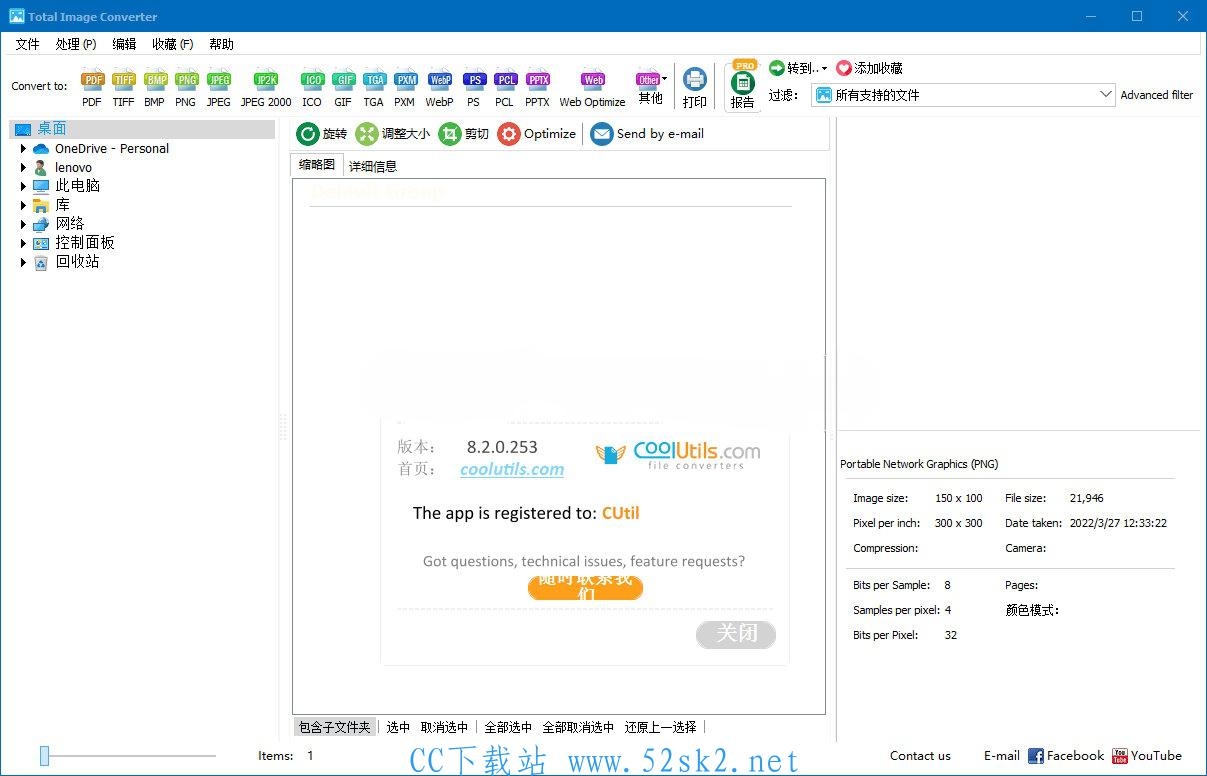Open Facebook link
1207x776 pixels.
(x=1066, y=756)
